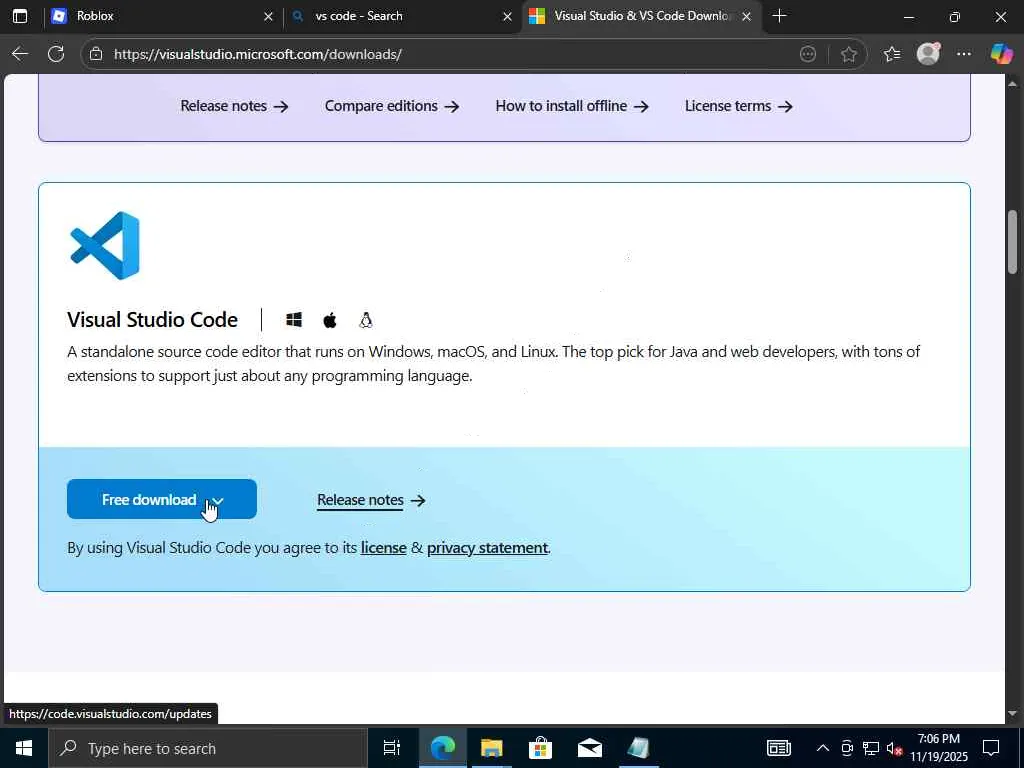The width and height of the screenshot is (1024, 768).
Task: Click the scrollbar up arrow
Action: [1012, 84]
